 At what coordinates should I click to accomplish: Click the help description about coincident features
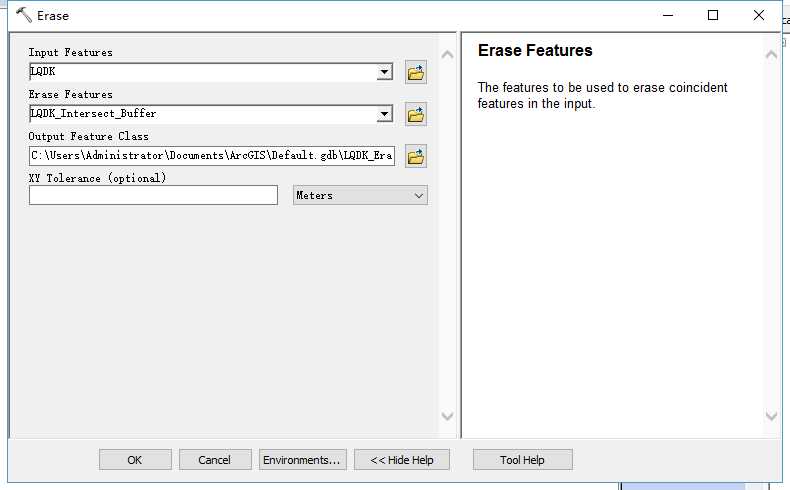pos(603,95)
